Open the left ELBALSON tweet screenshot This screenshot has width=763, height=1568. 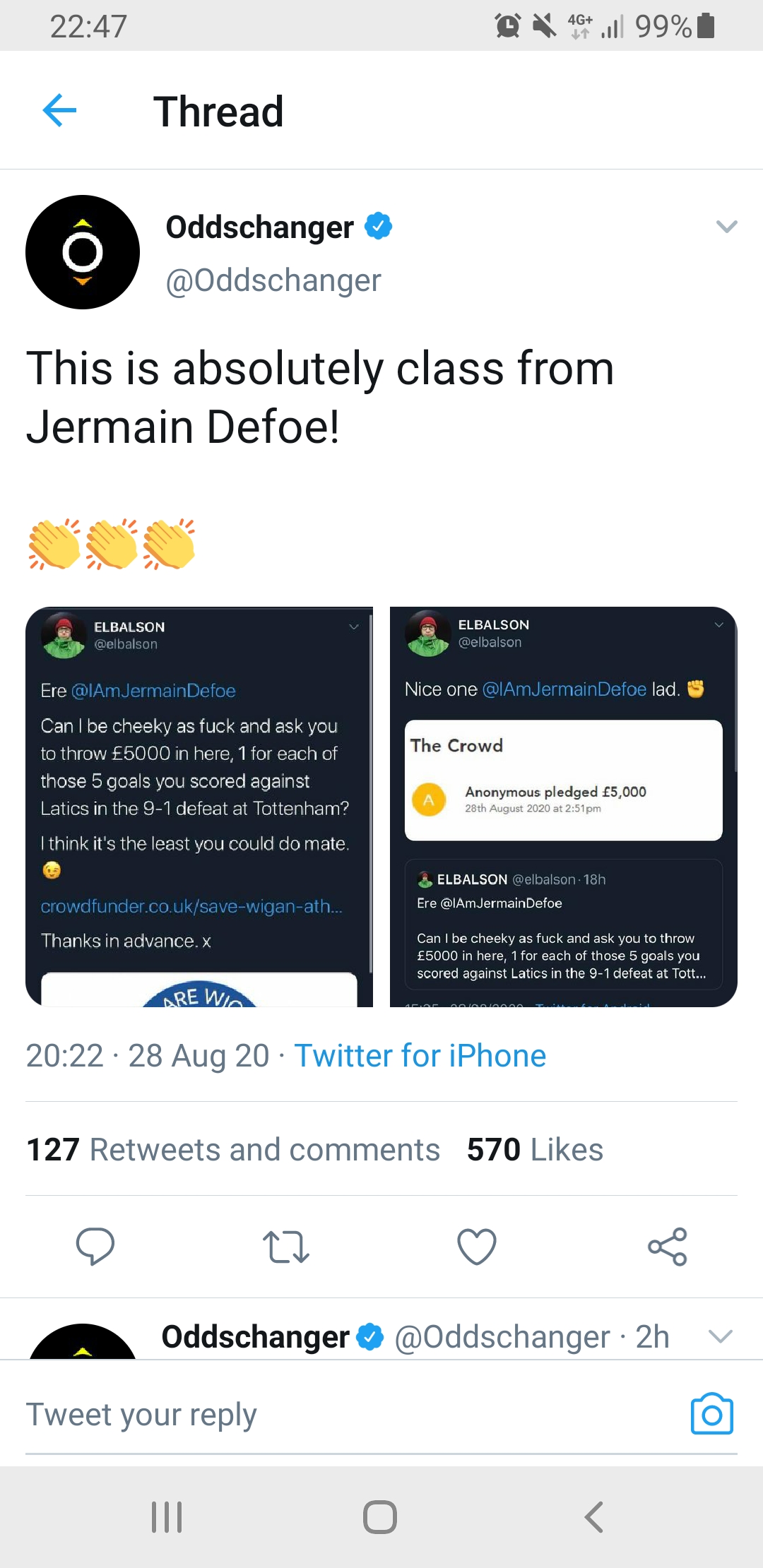[199, 807]
